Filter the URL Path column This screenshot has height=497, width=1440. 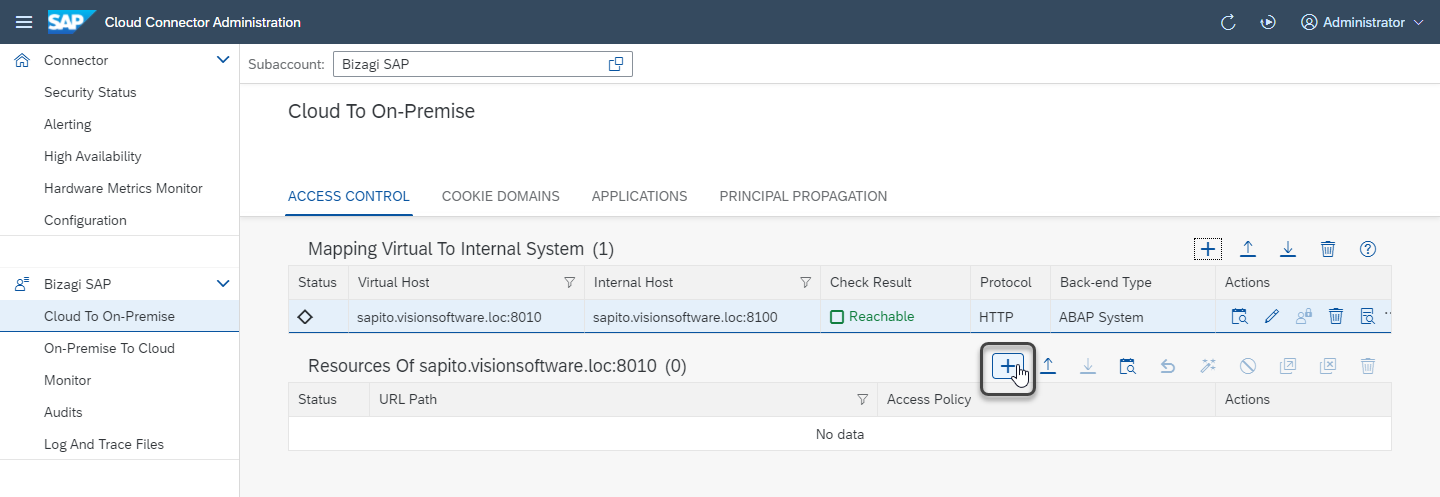click(863, 399)
